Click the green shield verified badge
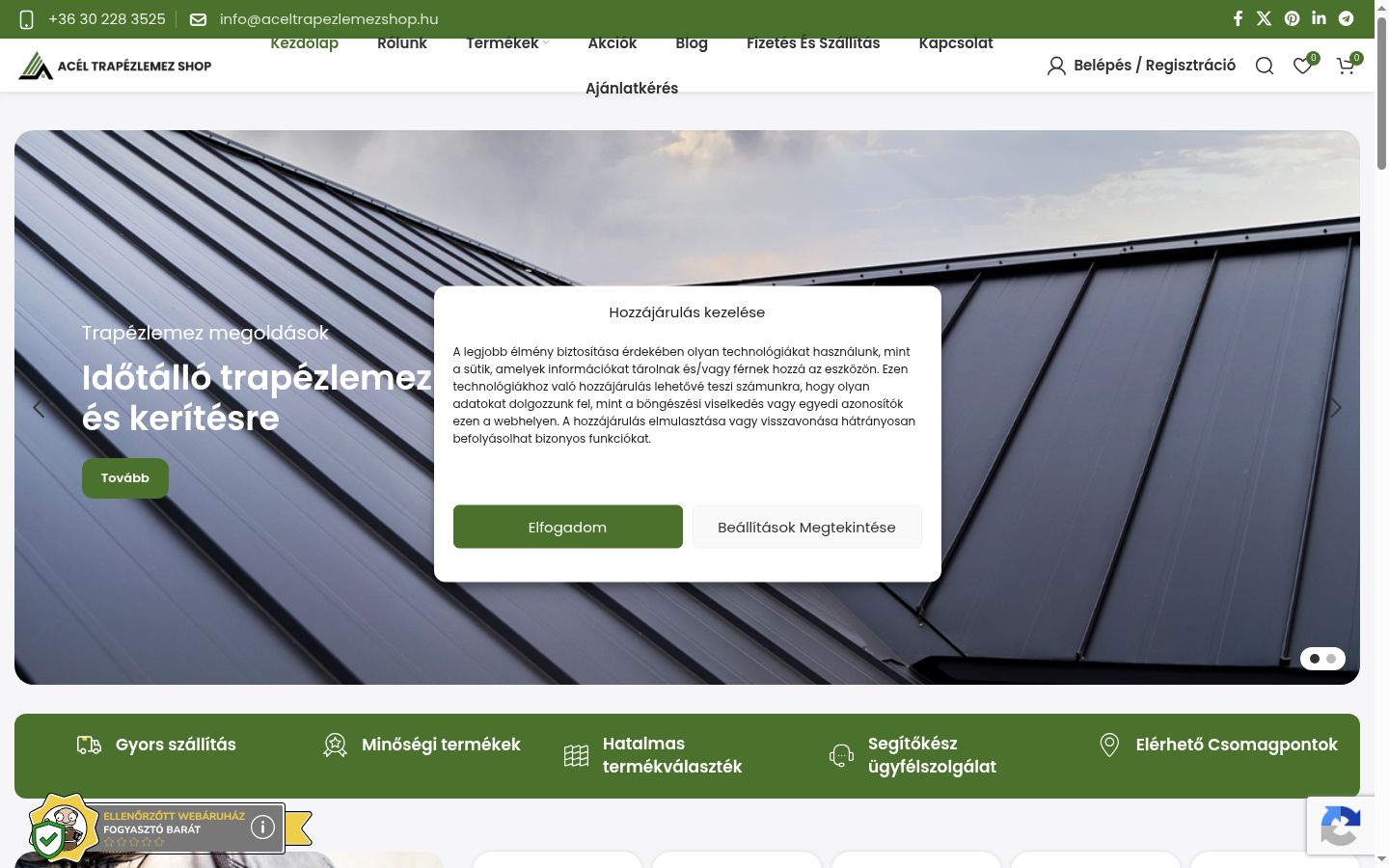Viewport: 1389px width, 868px height. point(47,839)
